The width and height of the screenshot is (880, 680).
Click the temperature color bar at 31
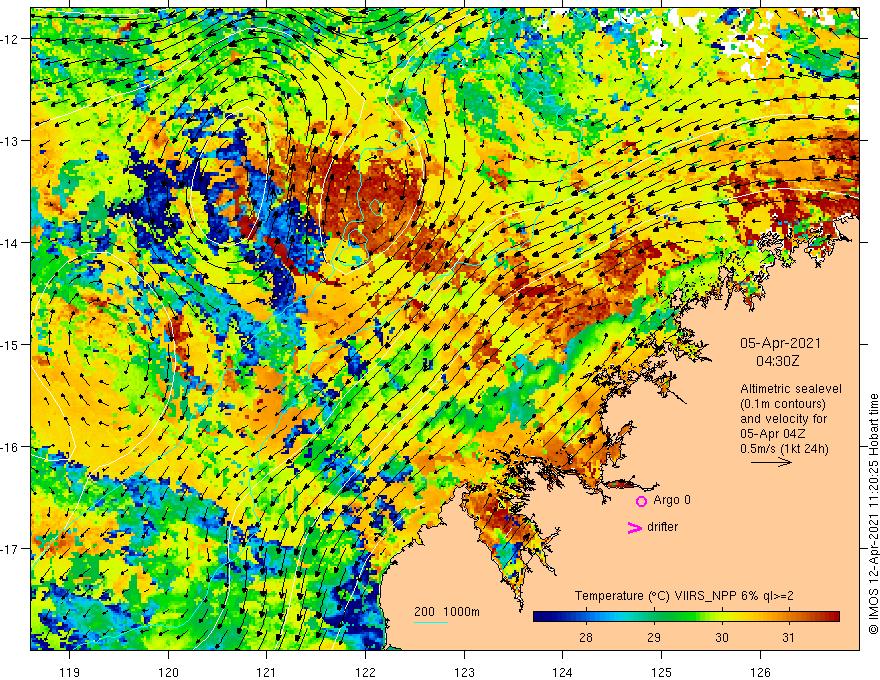point(789,617)
